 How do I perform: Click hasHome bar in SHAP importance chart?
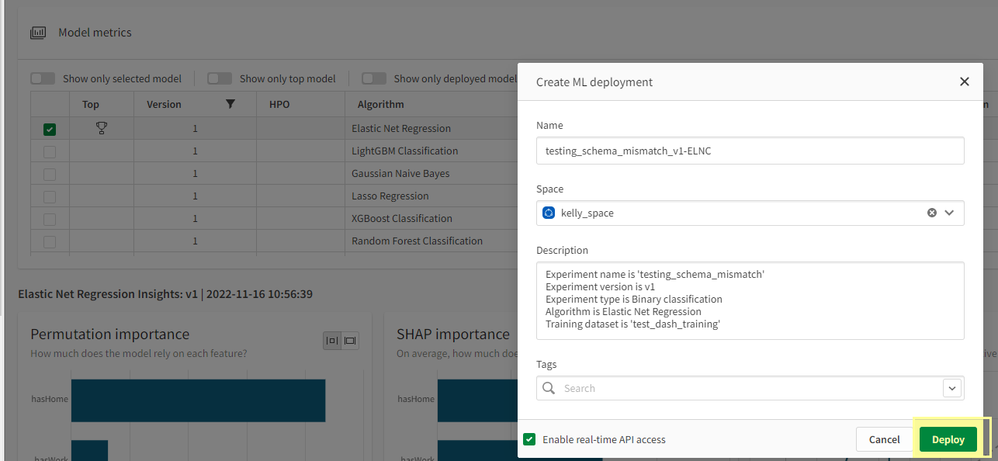(x=477, y=401)
